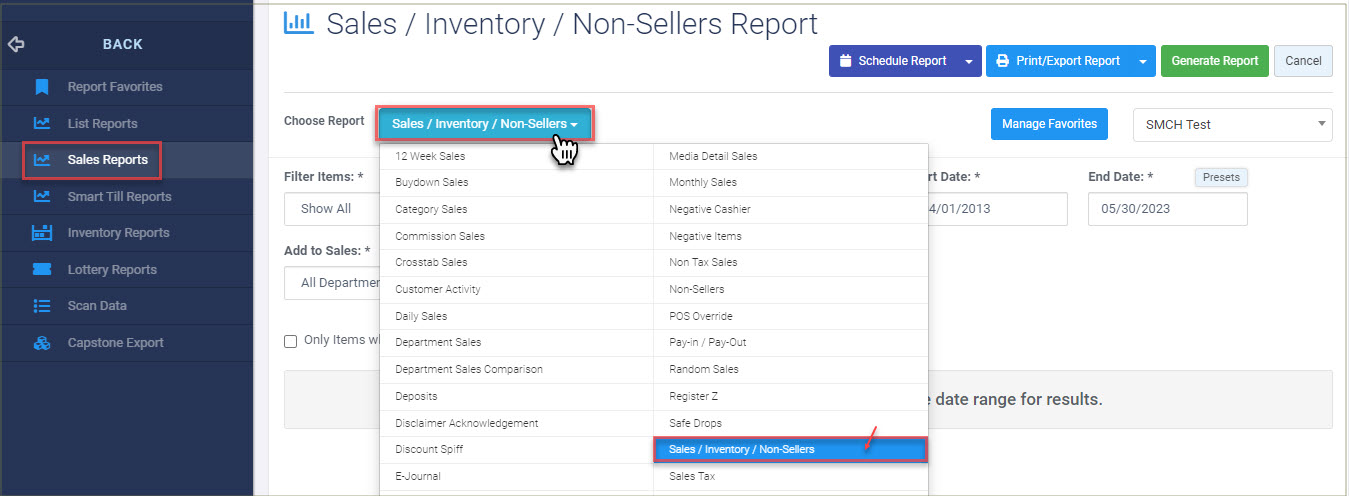Screen dimensions: 1349x496
Task: Click the Capstone Export cubes icon
Action: pos(42,343)
